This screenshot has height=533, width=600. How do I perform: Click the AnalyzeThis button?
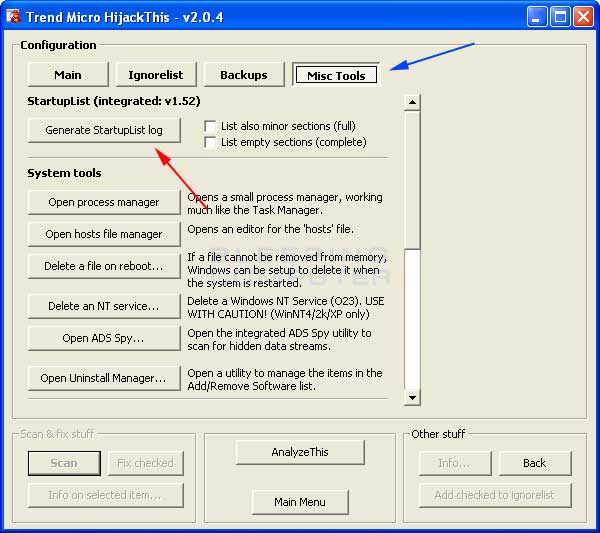pyautogui.click(x=300, y=452)
